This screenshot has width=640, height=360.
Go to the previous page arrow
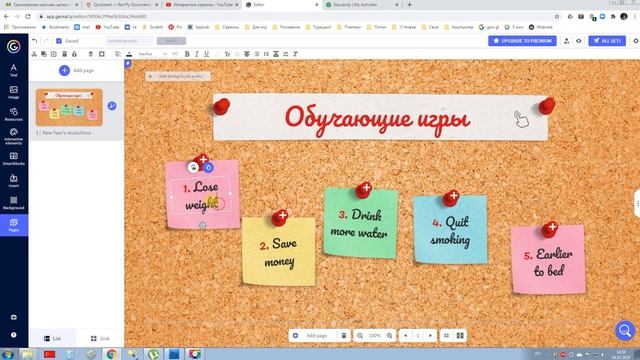405,336
